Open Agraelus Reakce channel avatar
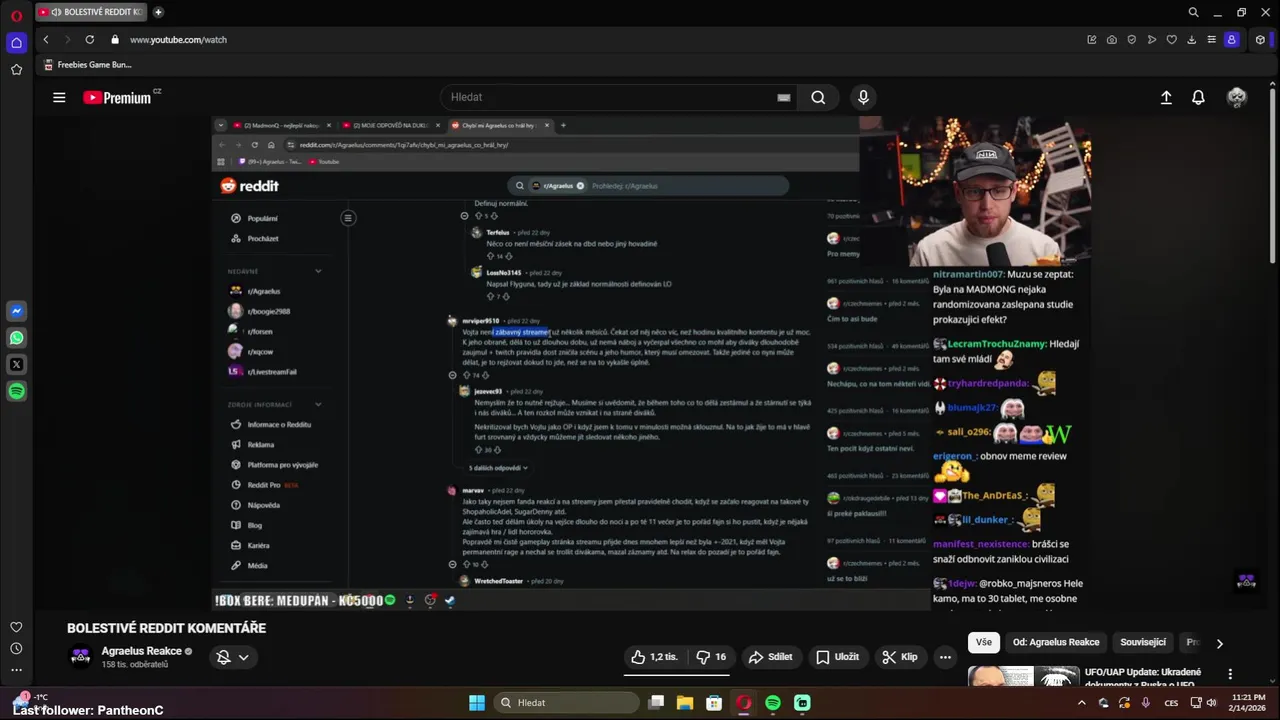The width and height of the screenshot is (1280, 720). tap(80, 657)
